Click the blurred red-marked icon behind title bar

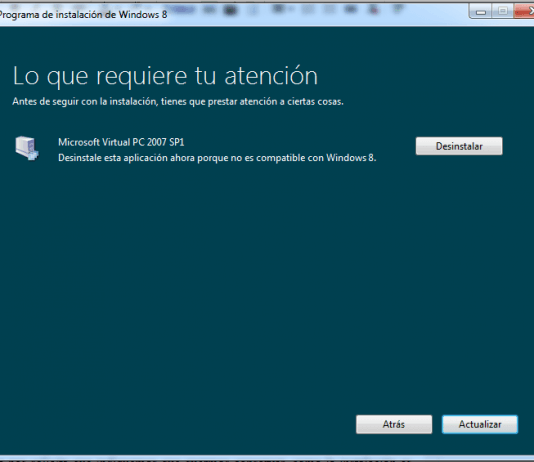click(374, 10)
